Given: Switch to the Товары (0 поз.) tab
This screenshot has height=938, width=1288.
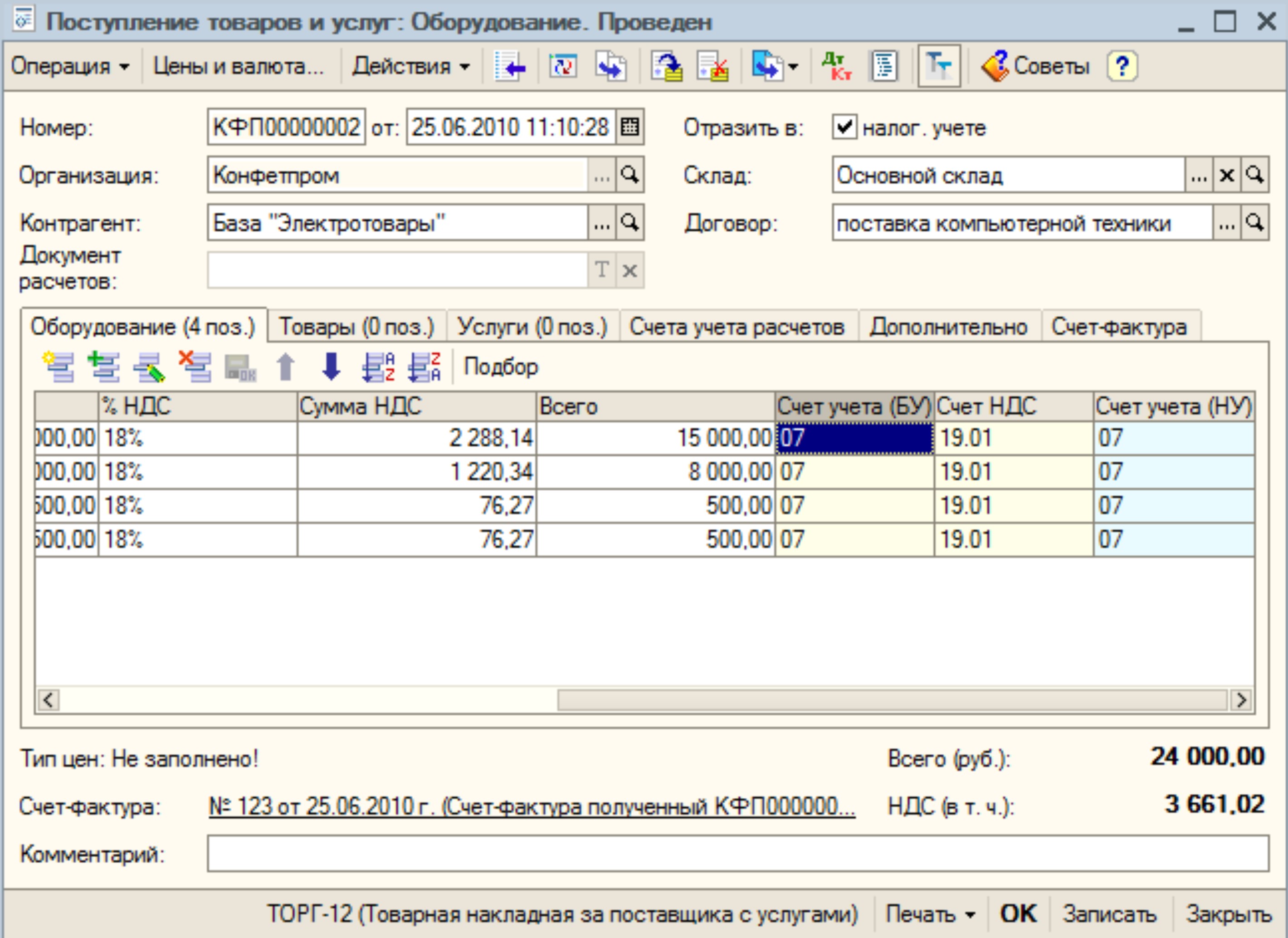Looking at the screenshot, I should 356,327.
